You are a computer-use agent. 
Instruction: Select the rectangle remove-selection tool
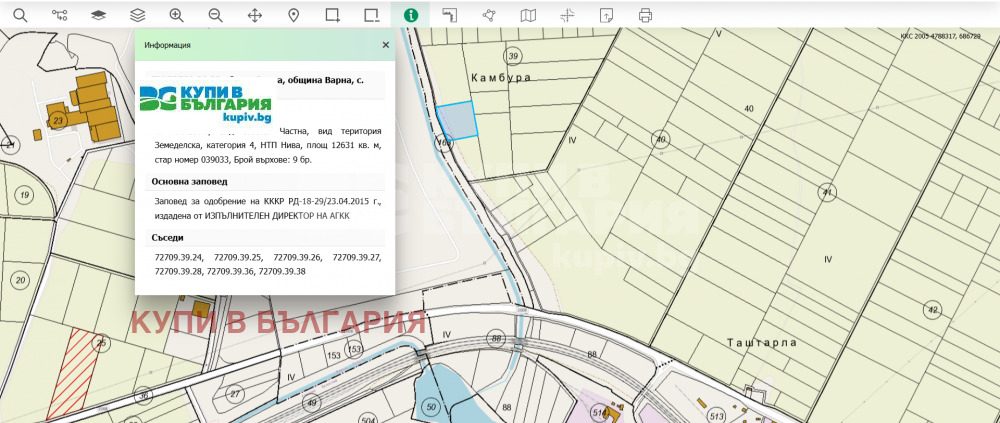(x=372, y=15)
